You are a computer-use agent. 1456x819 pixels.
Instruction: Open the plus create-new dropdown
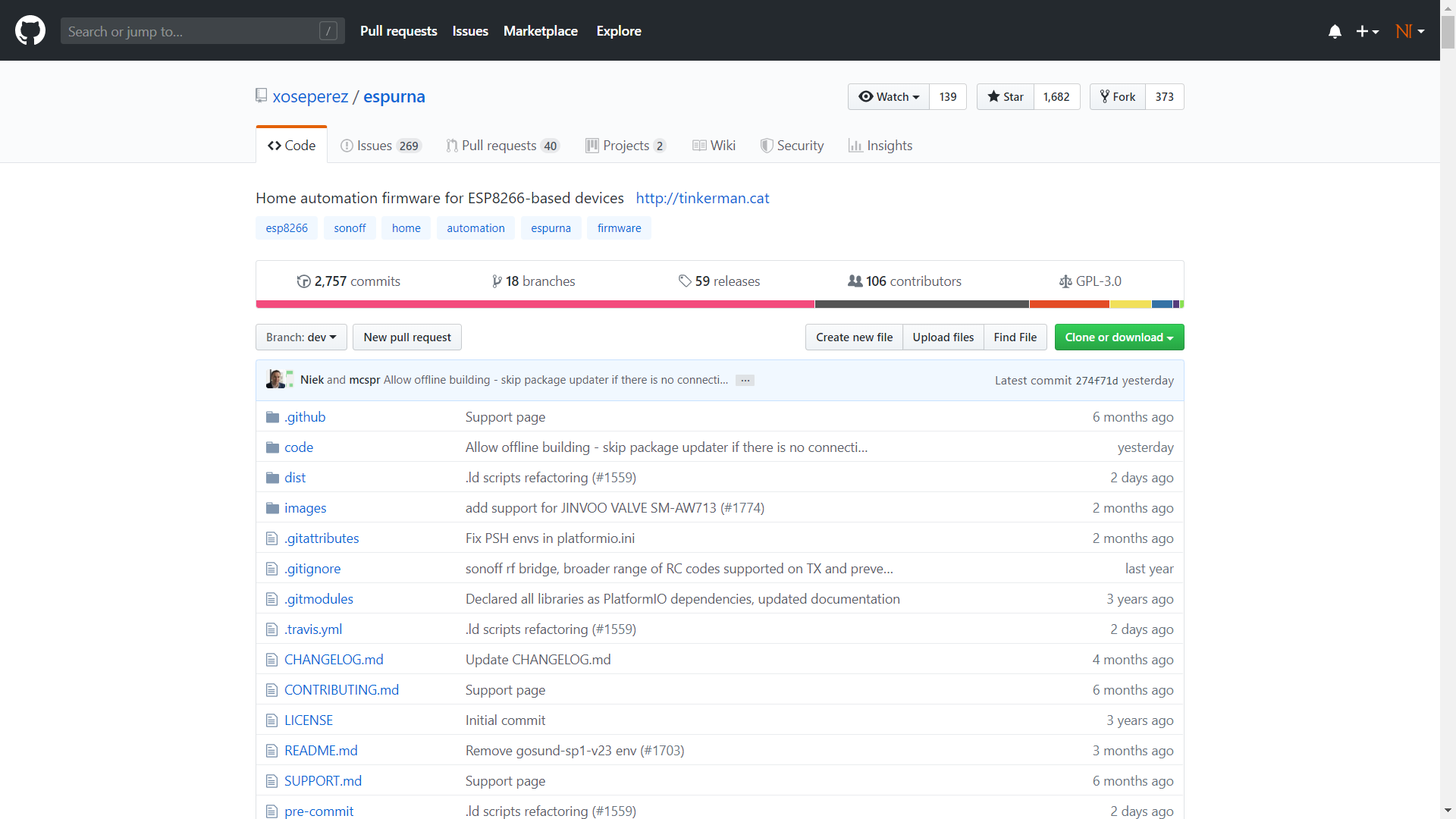(1367, 31)
